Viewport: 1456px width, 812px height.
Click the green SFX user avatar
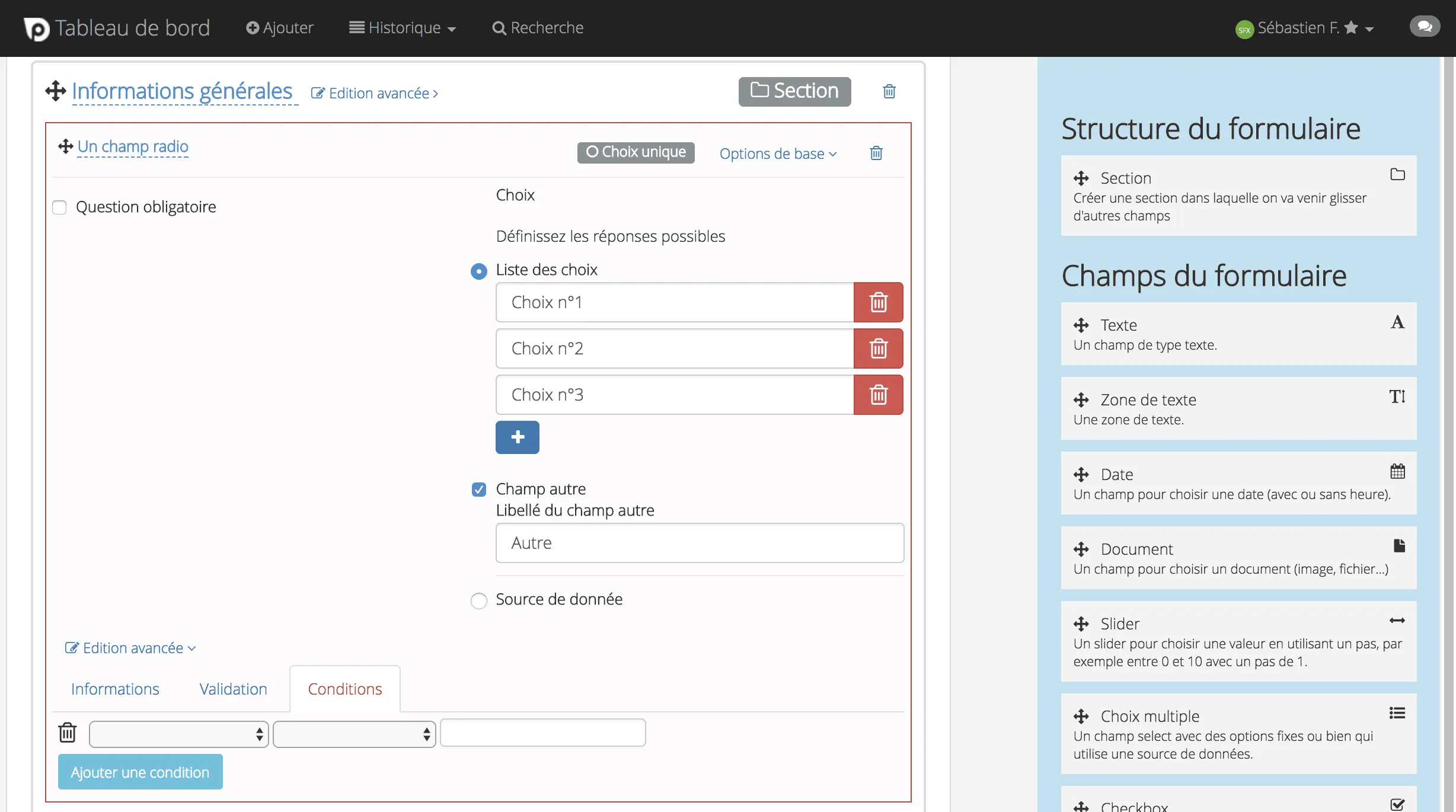click(1244, 29)
